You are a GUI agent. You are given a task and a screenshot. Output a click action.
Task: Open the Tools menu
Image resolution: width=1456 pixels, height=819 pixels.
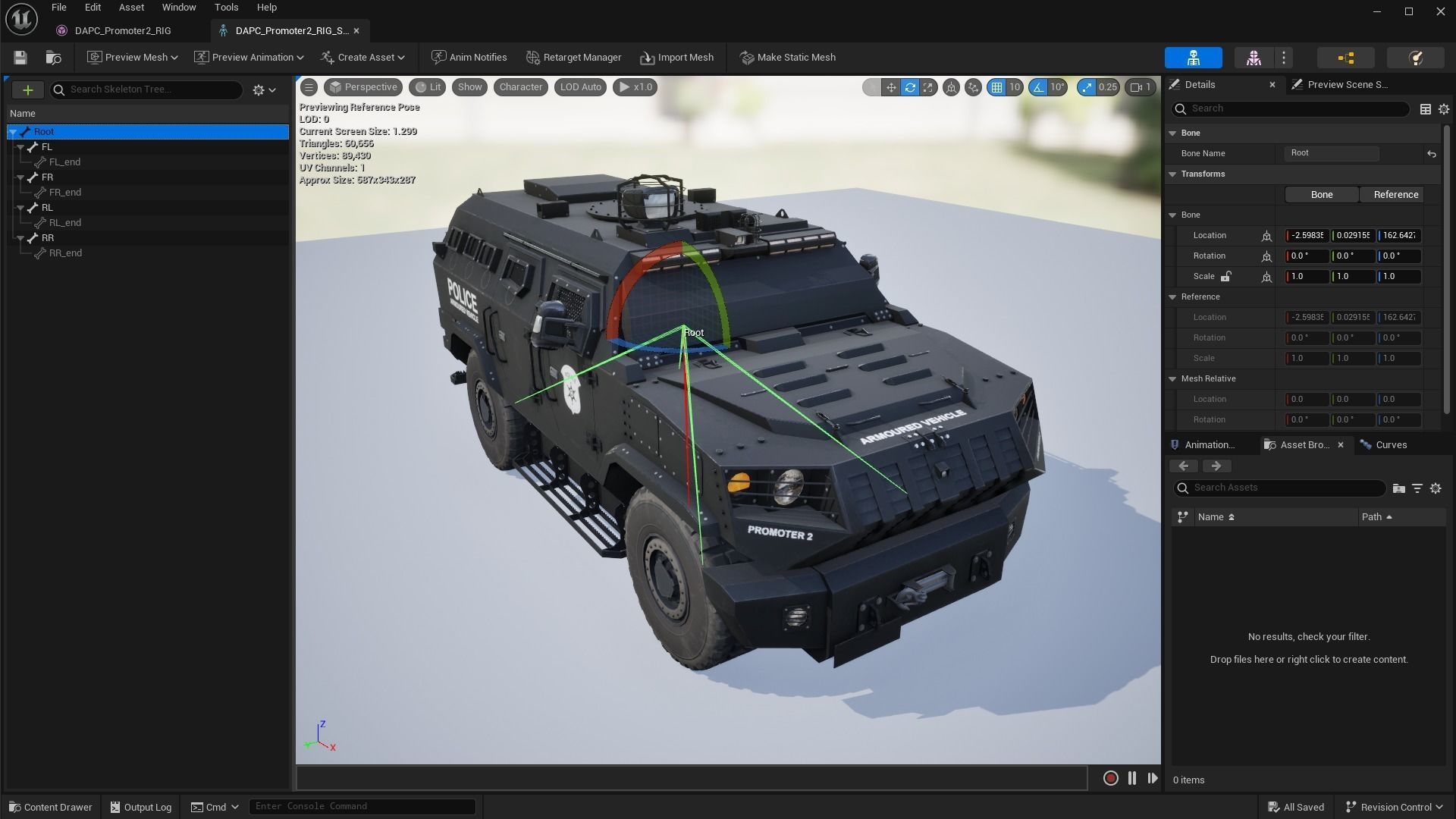pos(226,8)
